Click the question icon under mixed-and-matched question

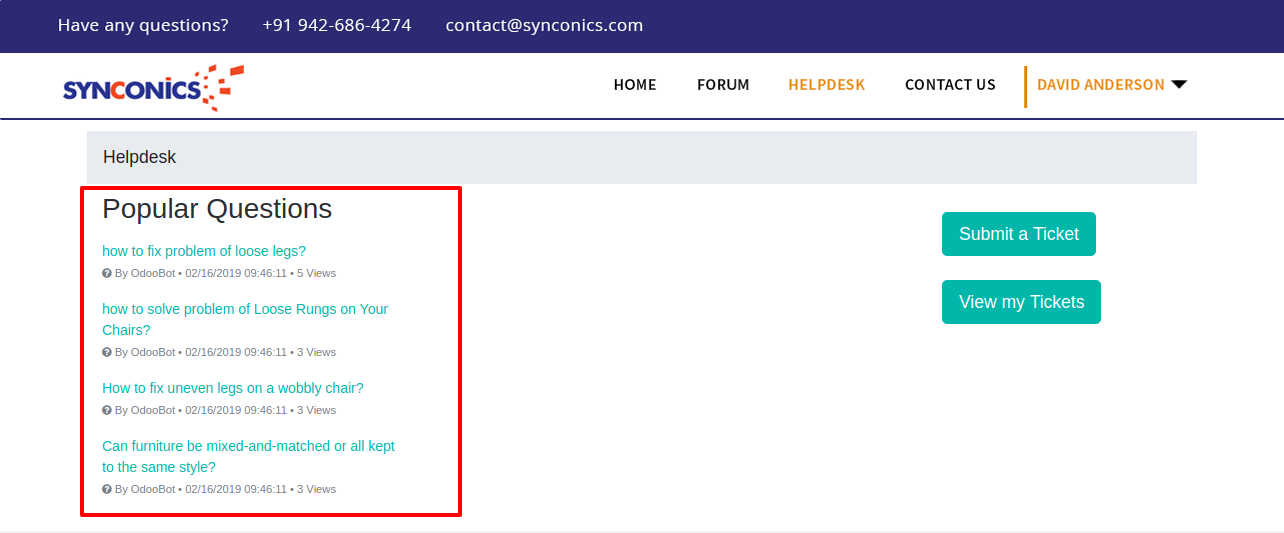pyautogui.click(x=107, y=489)
